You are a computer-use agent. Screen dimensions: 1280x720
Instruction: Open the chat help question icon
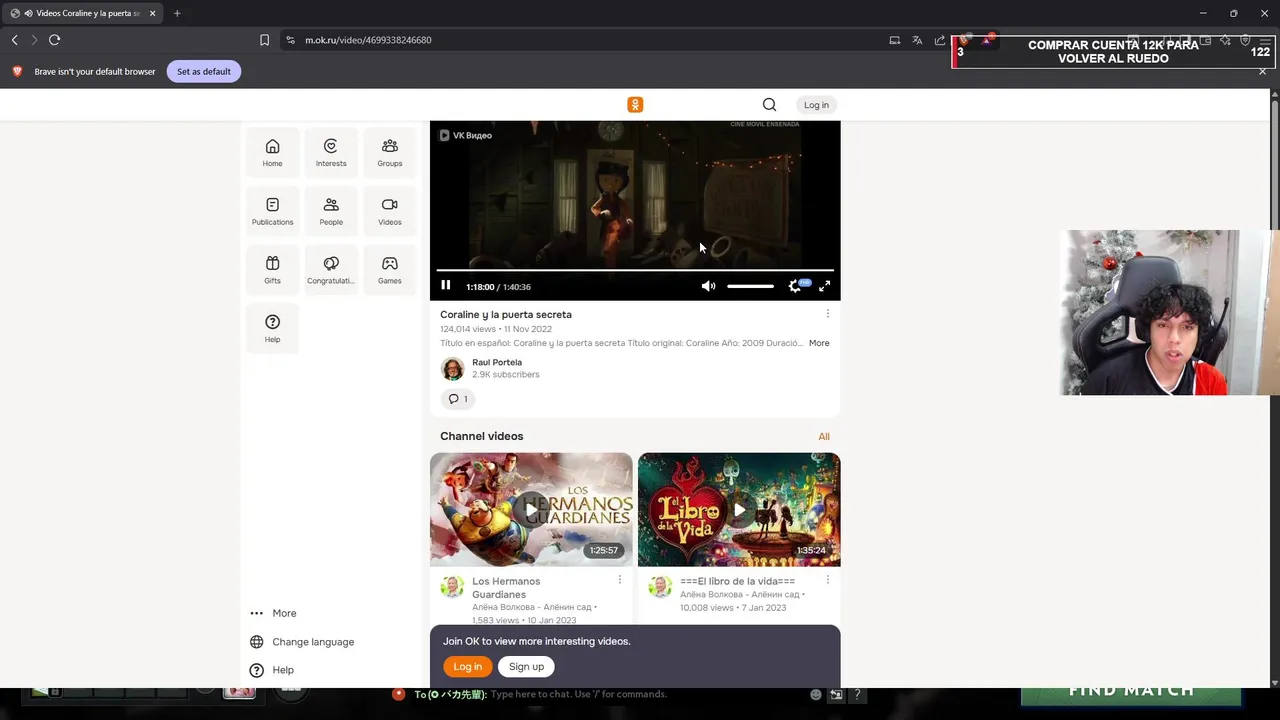point(857,694)
